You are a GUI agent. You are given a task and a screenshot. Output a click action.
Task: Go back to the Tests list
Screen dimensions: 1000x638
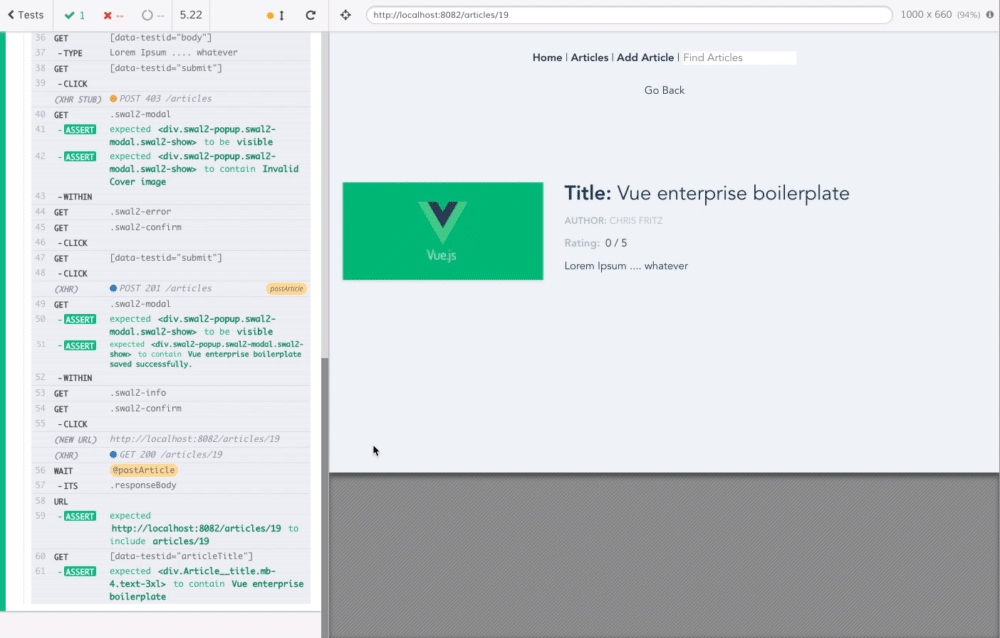26,15
